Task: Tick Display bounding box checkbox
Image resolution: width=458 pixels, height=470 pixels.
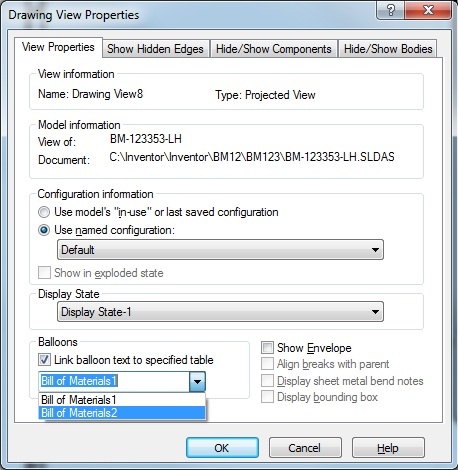Action: tap(267, 397)
